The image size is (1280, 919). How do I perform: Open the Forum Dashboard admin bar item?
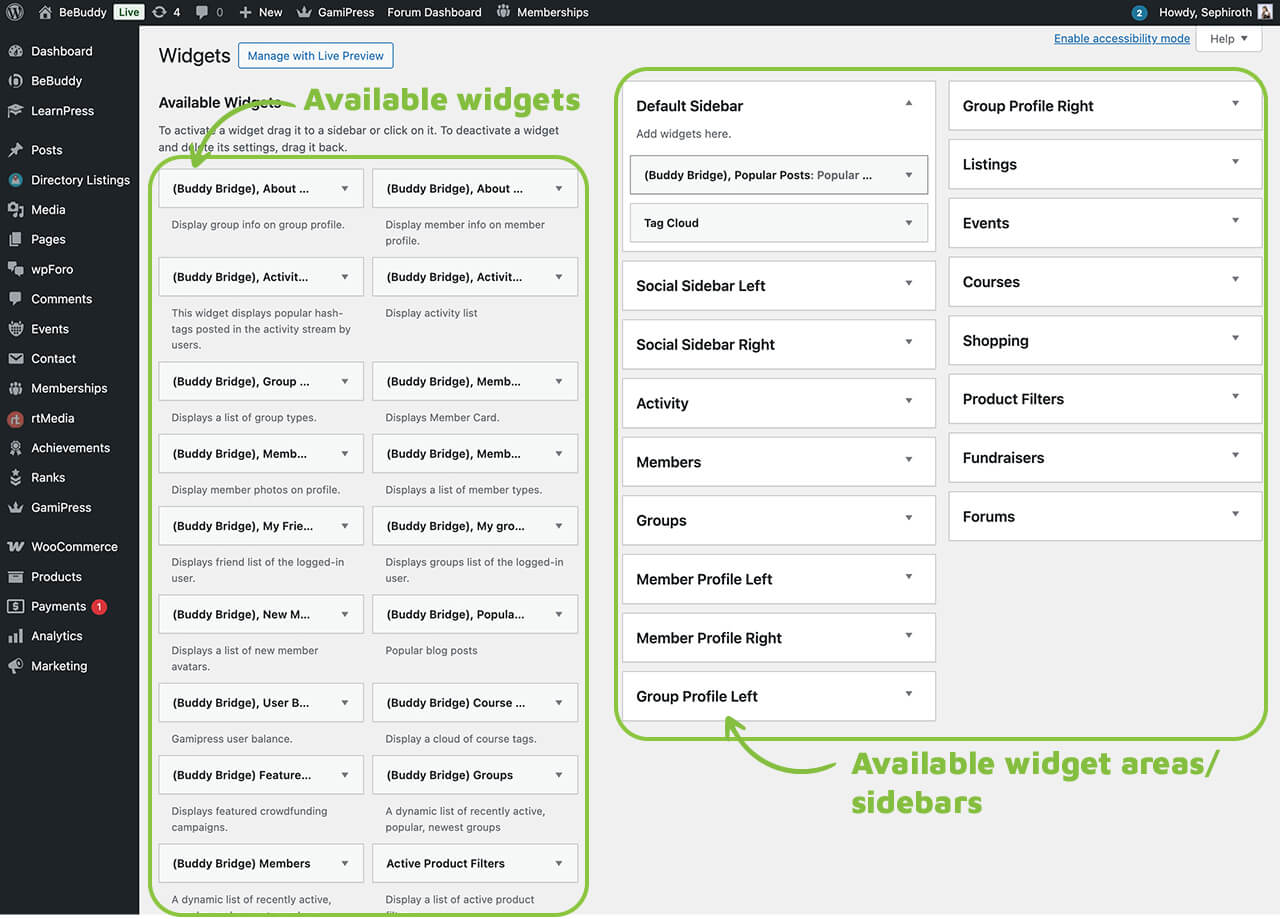pos(434,12)
